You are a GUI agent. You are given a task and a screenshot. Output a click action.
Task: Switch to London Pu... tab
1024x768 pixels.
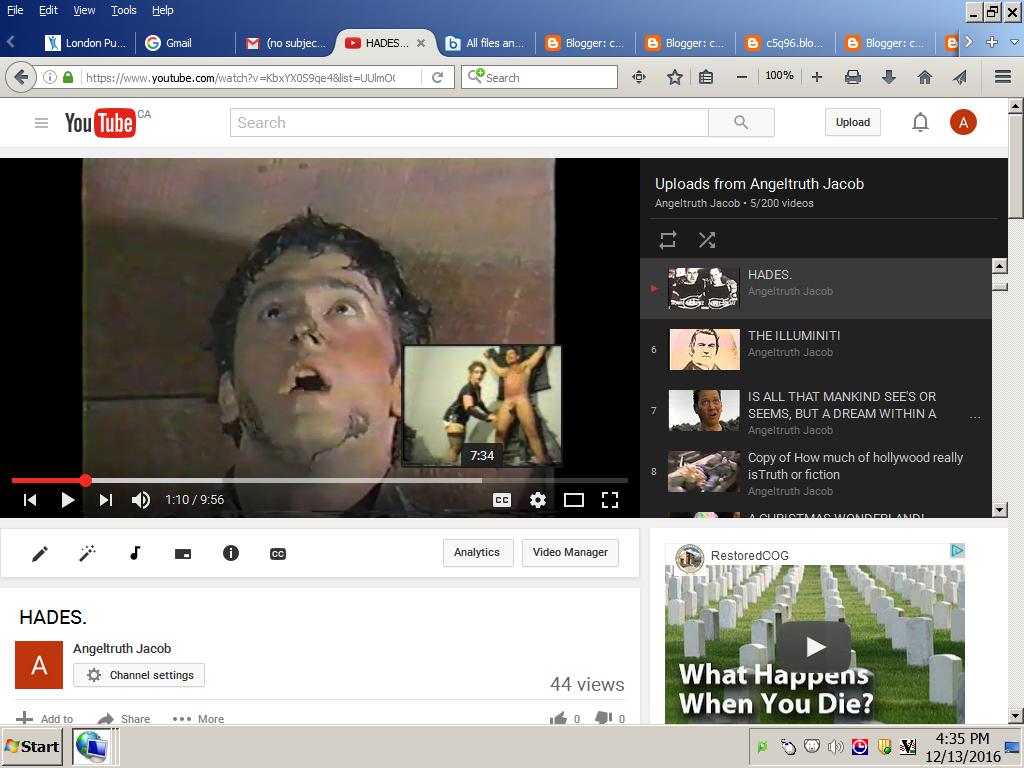(86, 43)
